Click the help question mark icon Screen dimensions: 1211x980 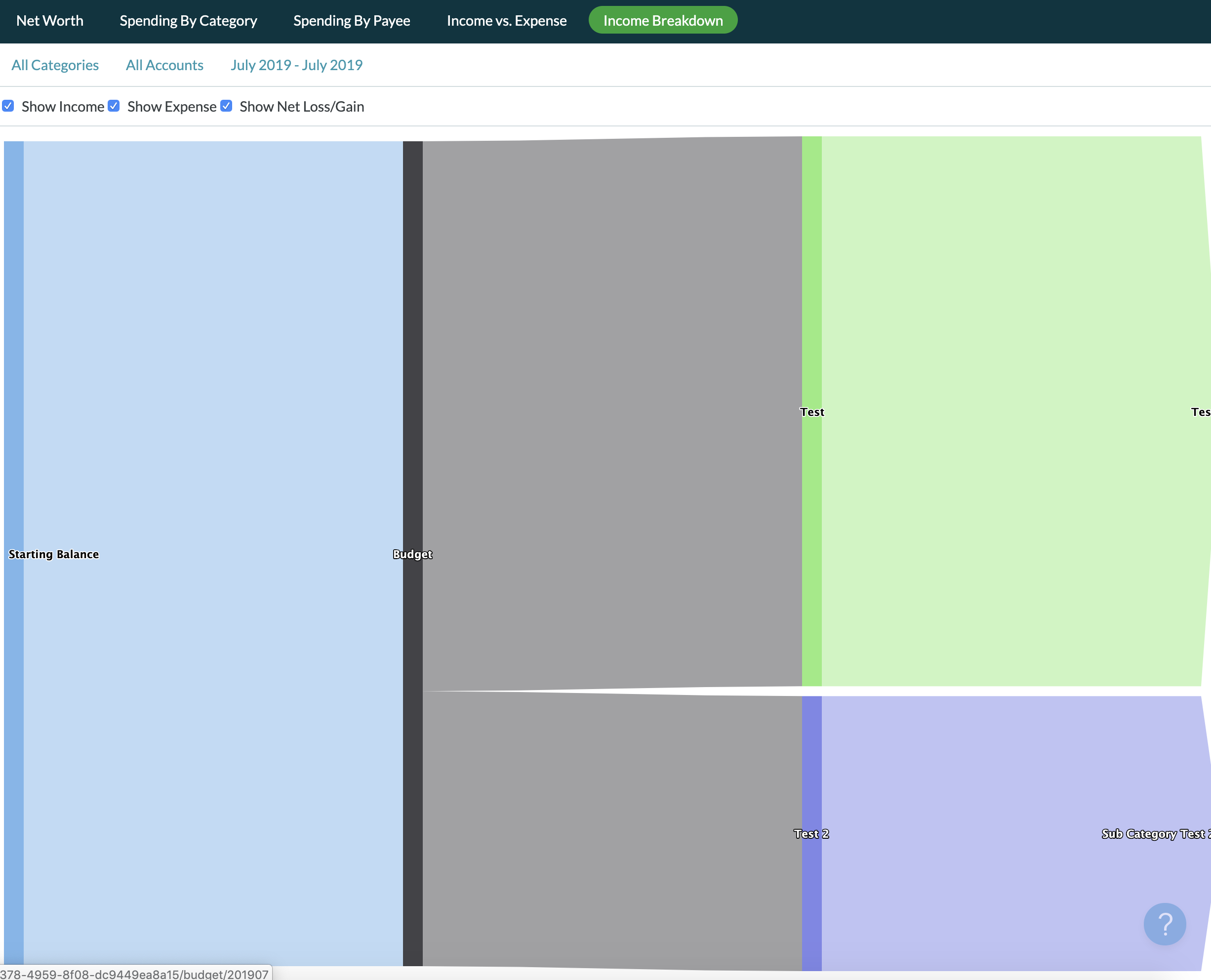pos(1164,924)
